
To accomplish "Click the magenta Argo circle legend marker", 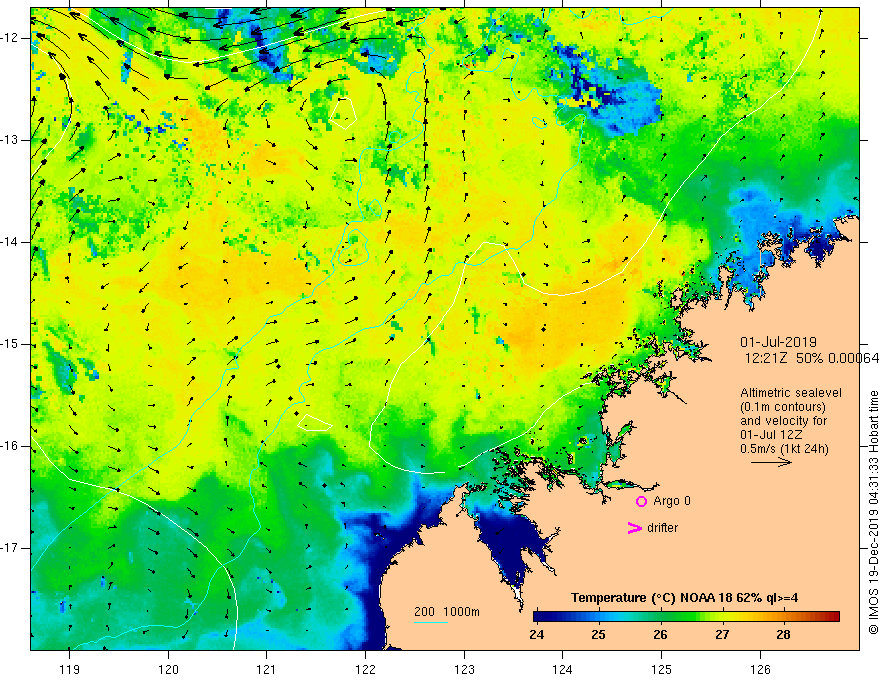I will [641, 502].
